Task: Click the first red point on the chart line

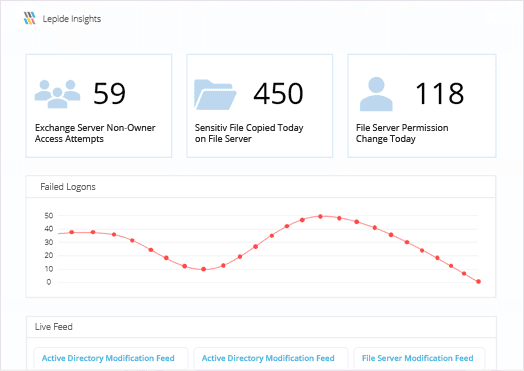Action: (72, 232)
